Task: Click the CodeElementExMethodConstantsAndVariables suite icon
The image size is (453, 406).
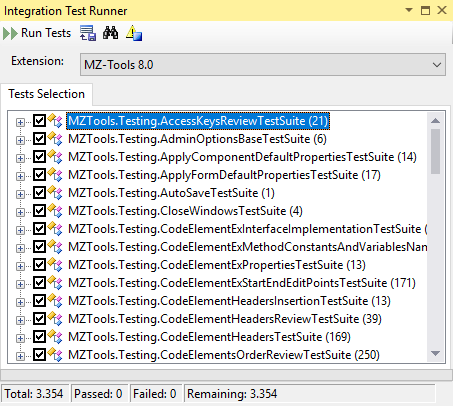Action: pos(55,247)
